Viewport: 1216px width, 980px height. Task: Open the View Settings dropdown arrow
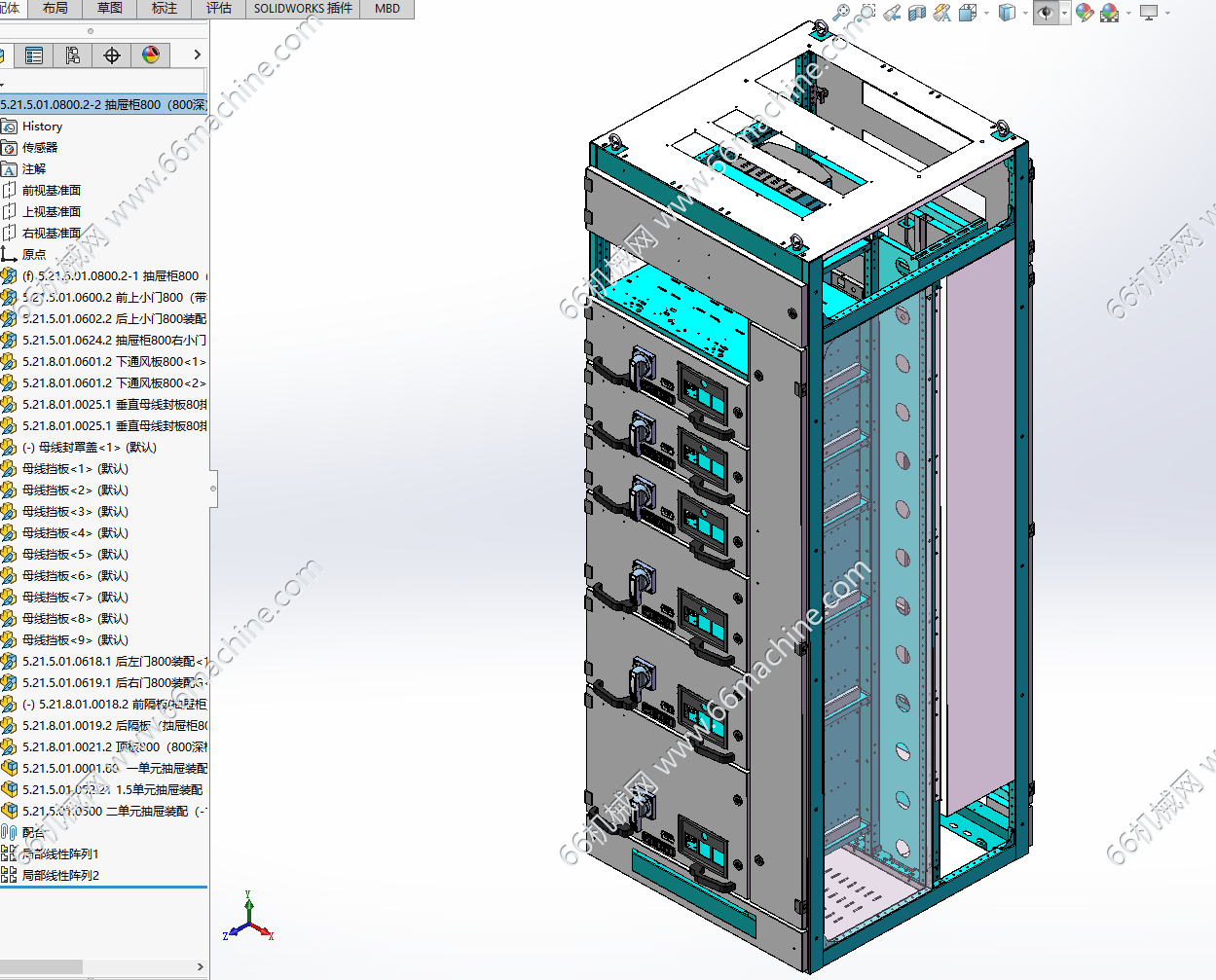(1167, 13)
